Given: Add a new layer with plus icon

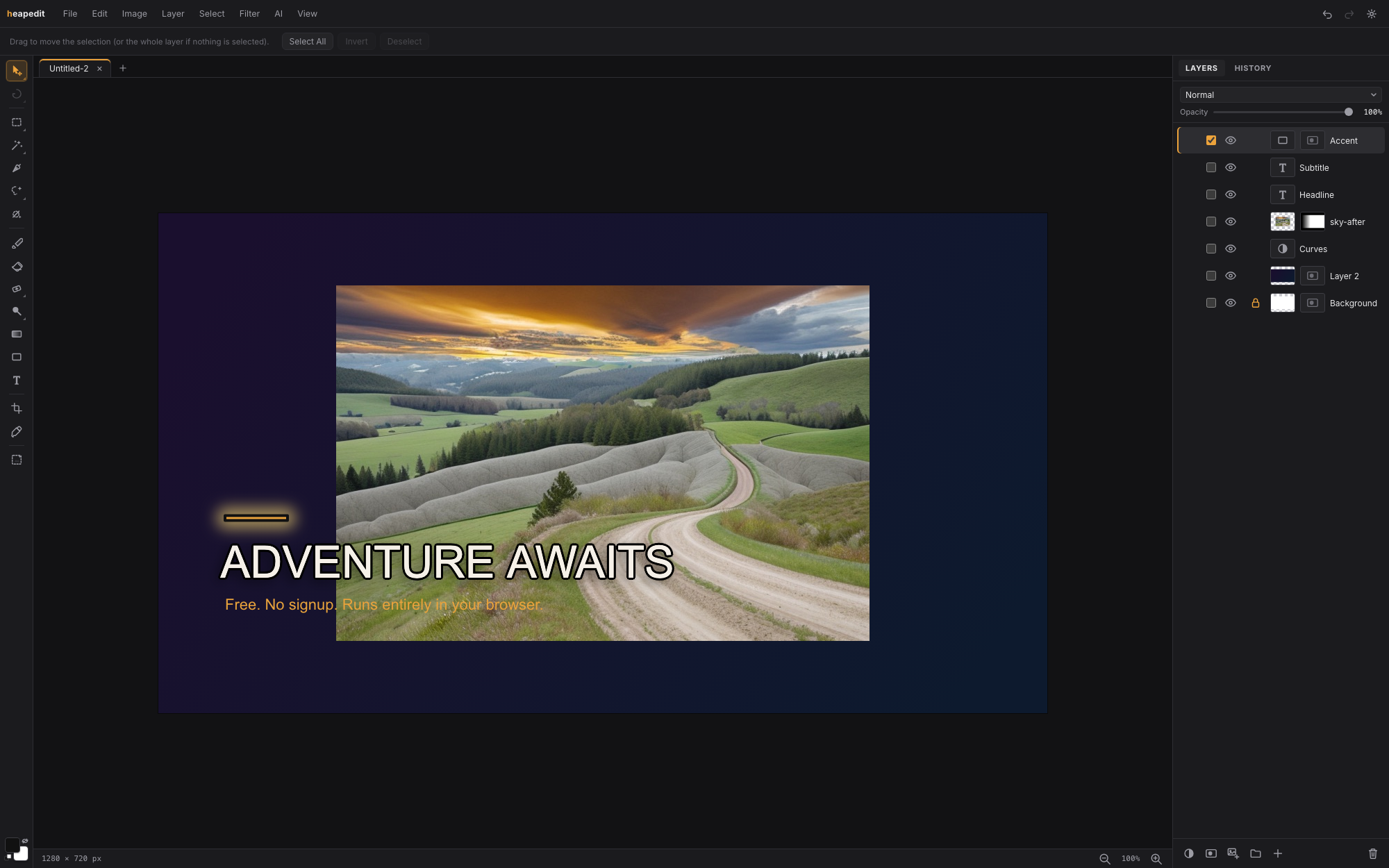Looking at the screenshot, I should 1278,853.
